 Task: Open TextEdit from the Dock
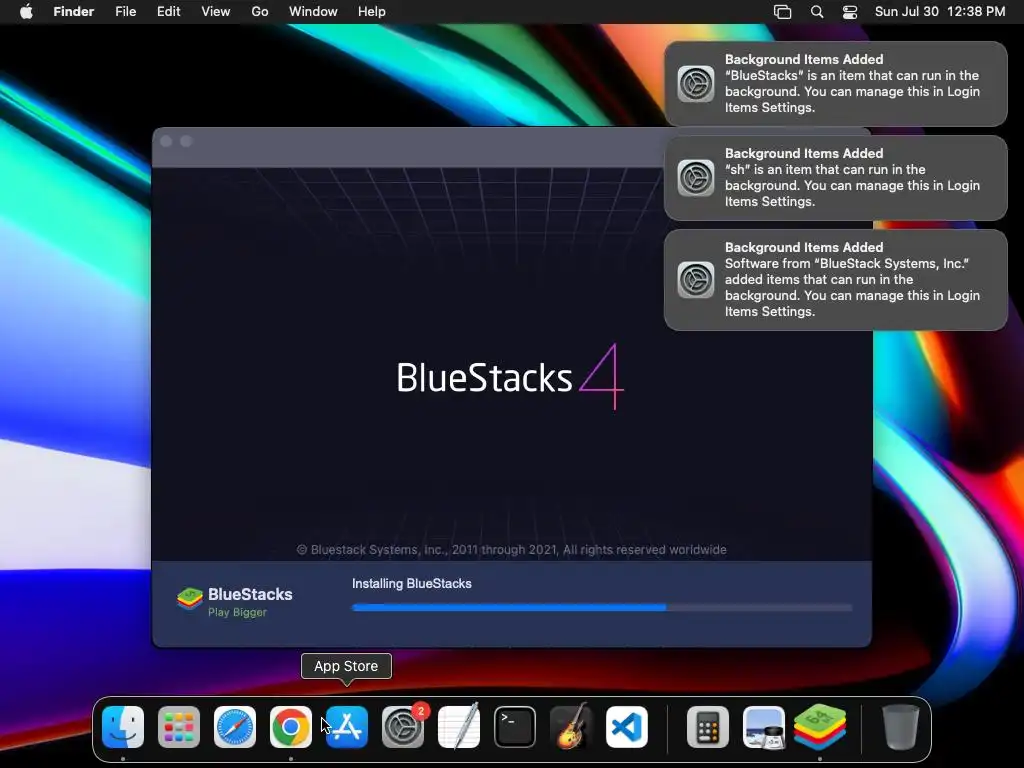click(x=458, y=727)
